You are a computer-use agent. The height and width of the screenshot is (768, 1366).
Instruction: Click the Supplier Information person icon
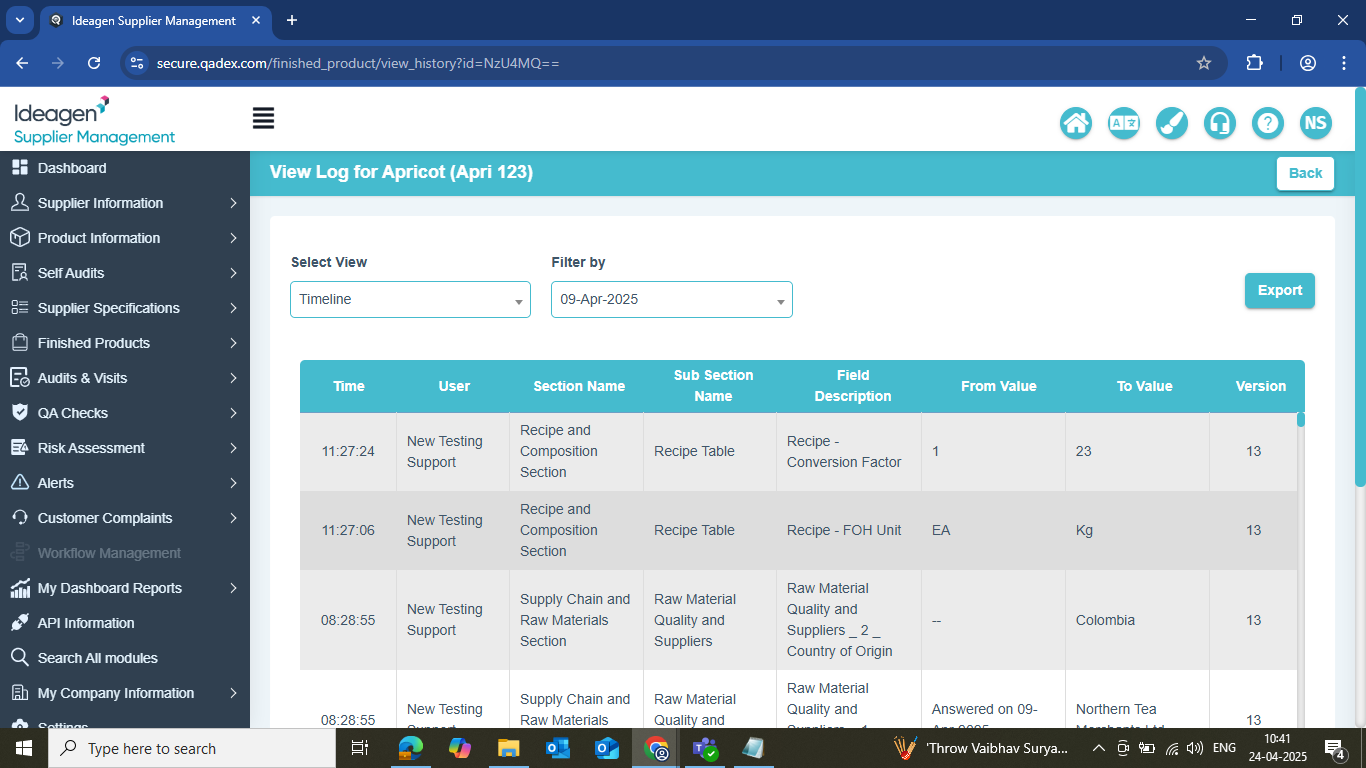click(19, 203)
